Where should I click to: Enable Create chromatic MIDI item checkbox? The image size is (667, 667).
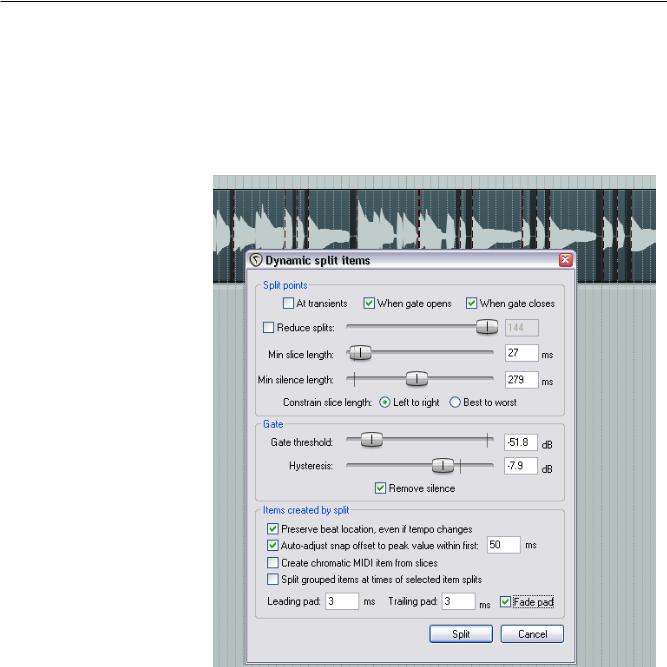[273, 563]
